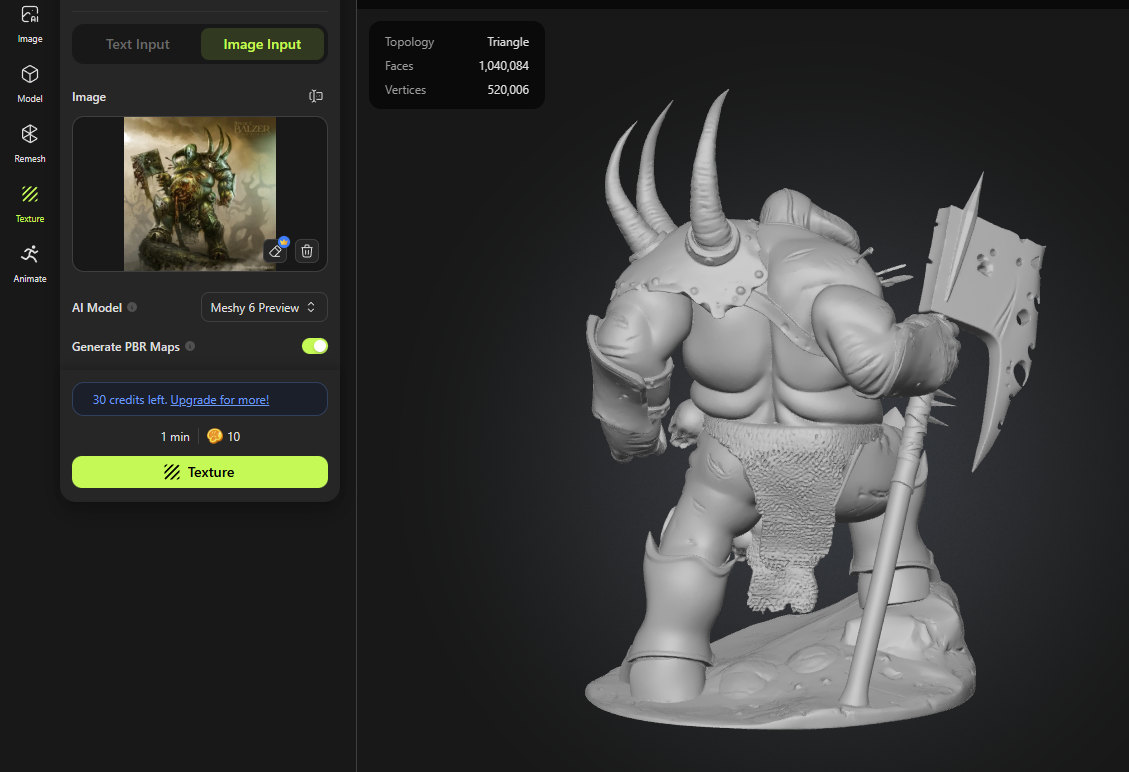The image size is (1129, 772).
Task: Click the 1,040,084 faces value
Action: (x=503, y=66)
